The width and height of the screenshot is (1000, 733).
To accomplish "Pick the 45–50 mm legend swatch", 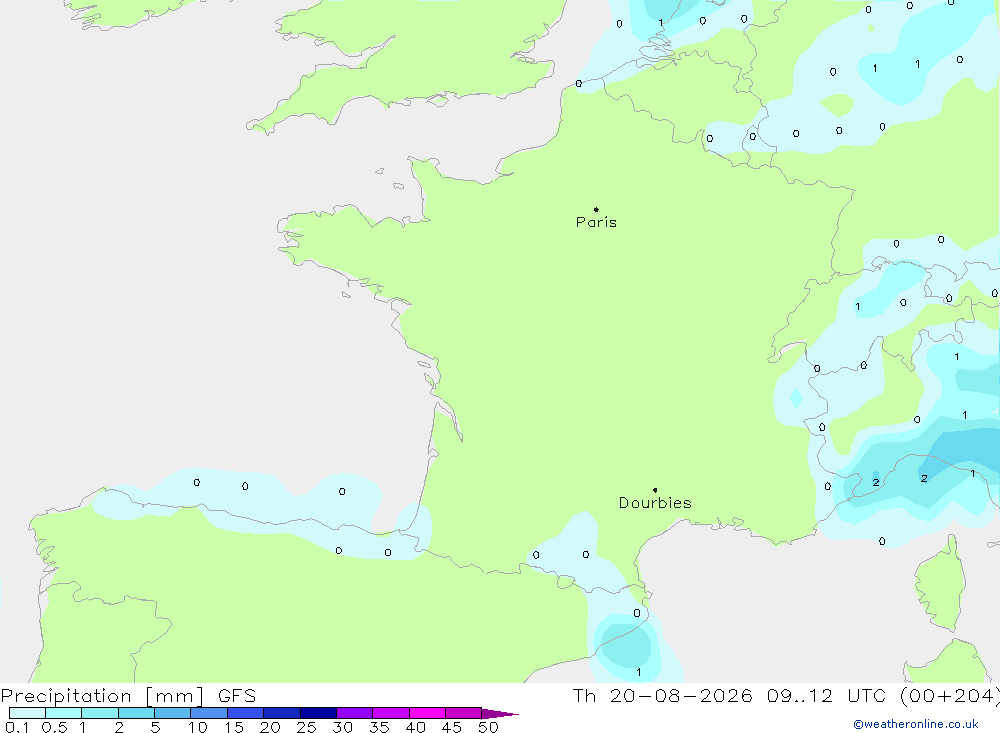I will pyautogui.click(x=464, y=713).
